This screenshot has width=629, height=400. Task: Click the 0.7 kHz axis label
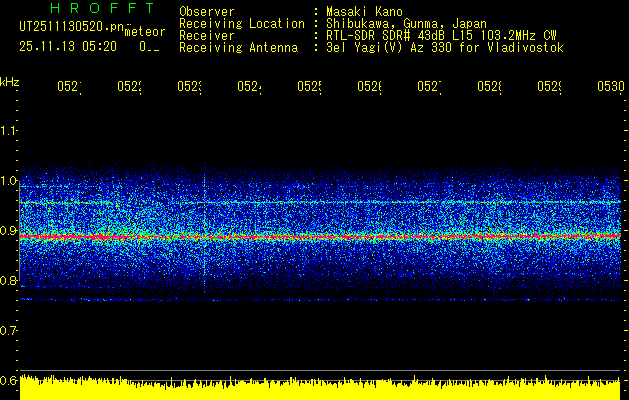pyautogui.click(x=8, y=331)
